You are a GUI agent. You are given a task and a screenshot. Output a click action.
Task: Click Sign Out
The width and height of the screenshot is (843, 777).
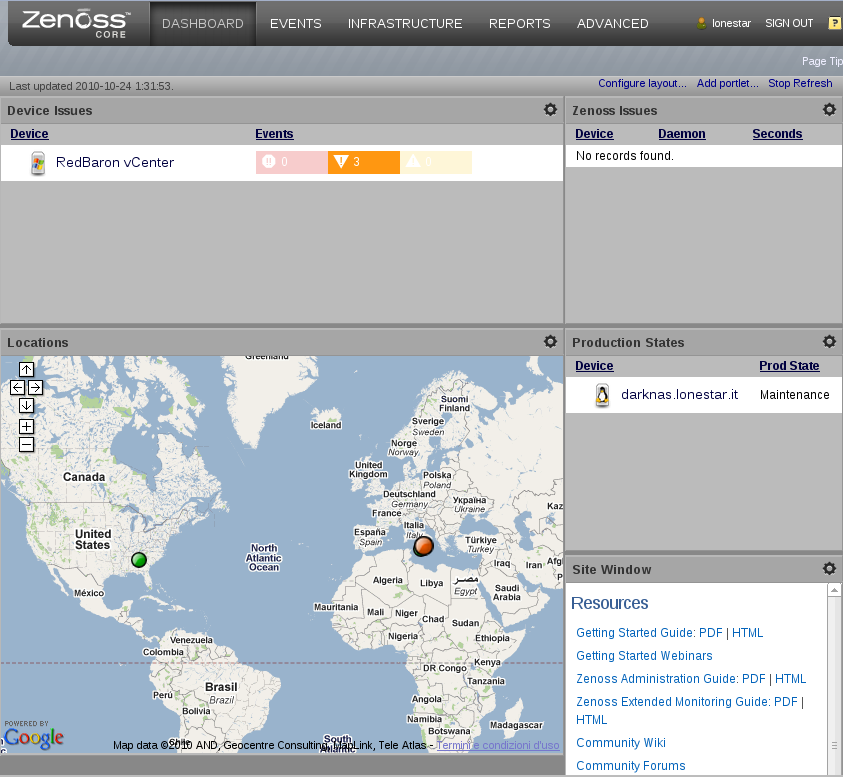click(x=789, y=23)
